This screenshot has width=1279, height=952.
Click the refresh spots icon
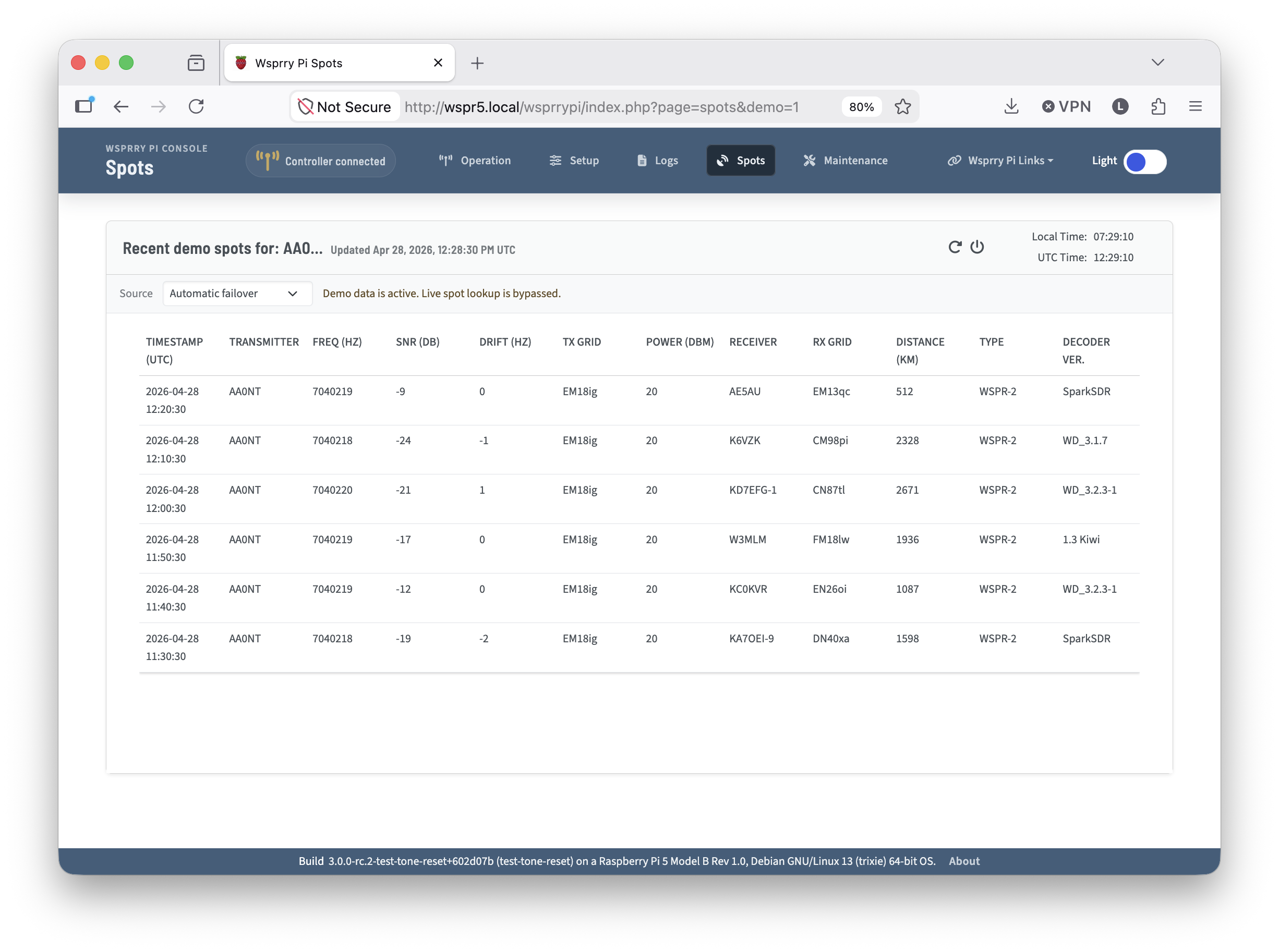tap(955, 247)
